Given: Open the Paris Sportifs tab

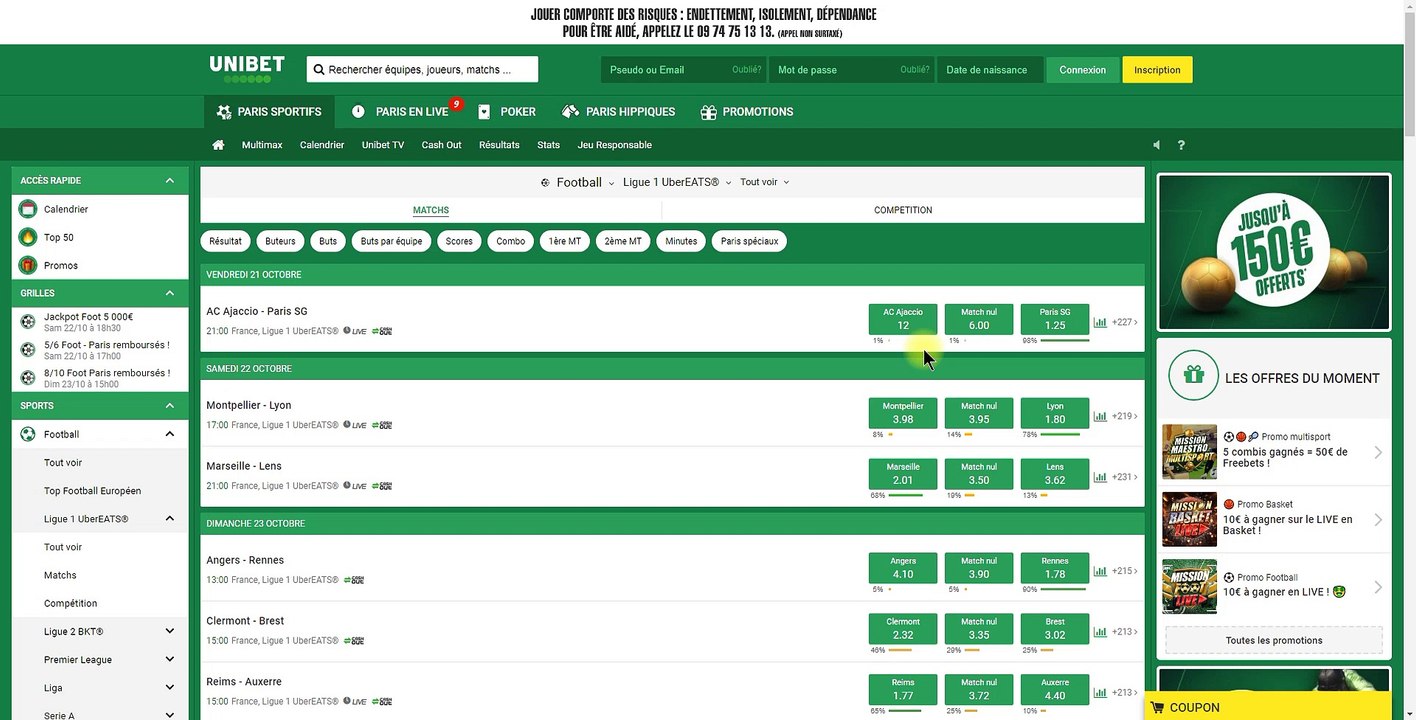Looking at the screenshot, I should [268, 112].
